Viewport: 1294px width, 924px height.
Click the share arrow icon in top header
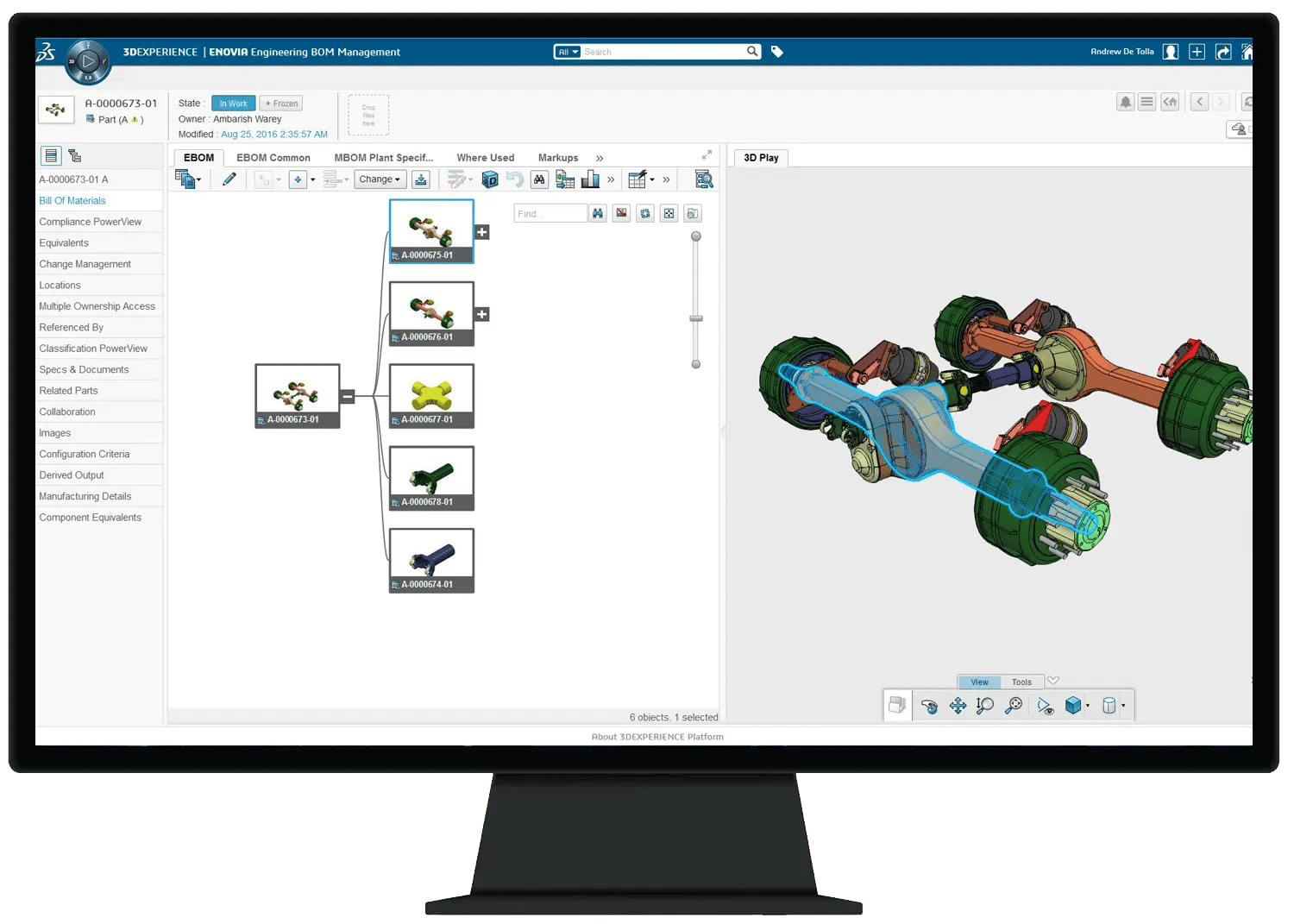[x=1223, y=52]
